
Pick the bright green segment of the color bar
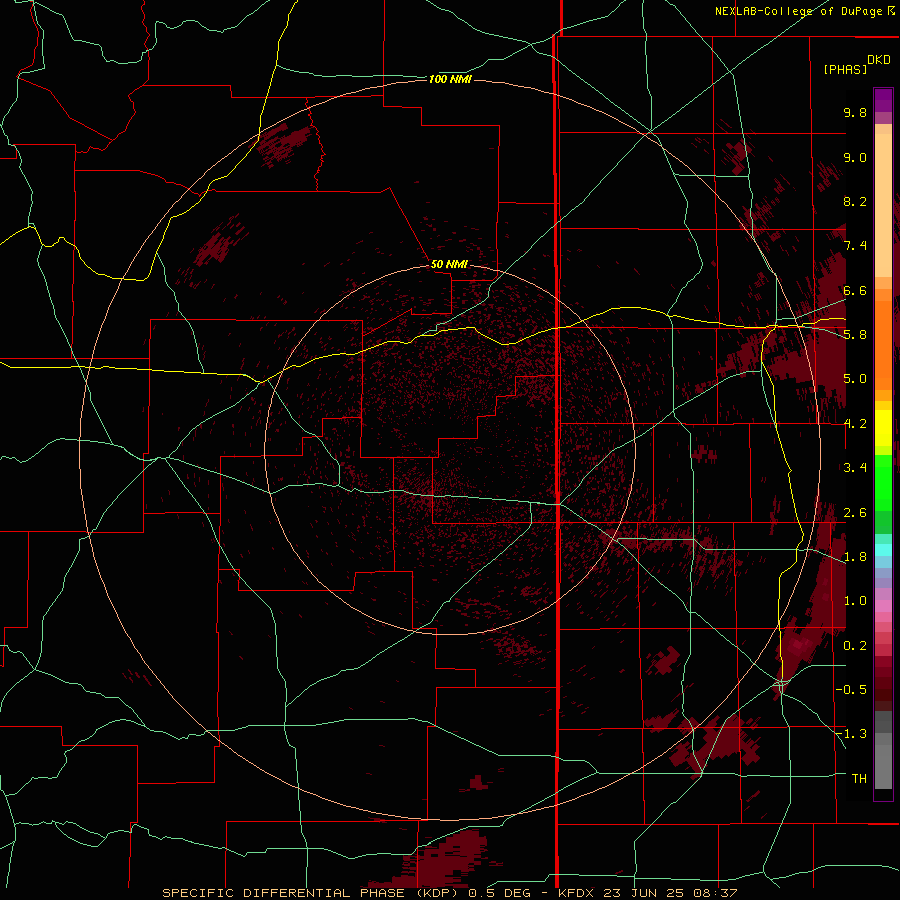click(x=883, y=482)
